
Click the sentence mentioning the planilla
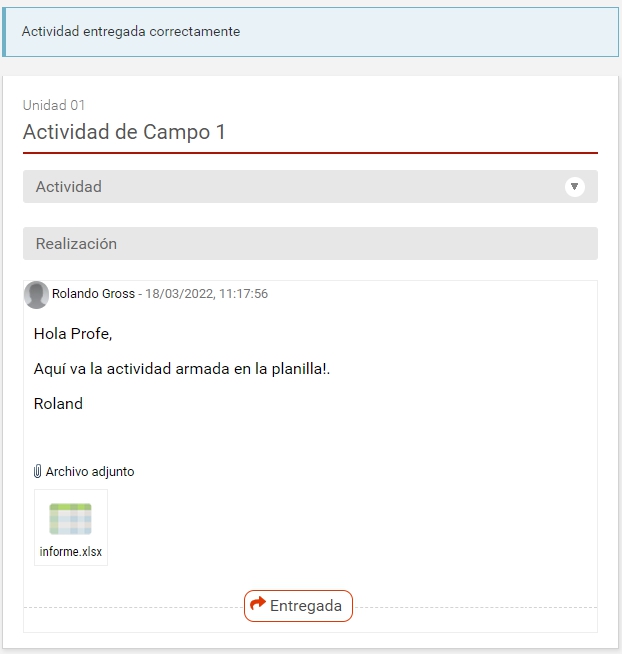click(181, 369)
